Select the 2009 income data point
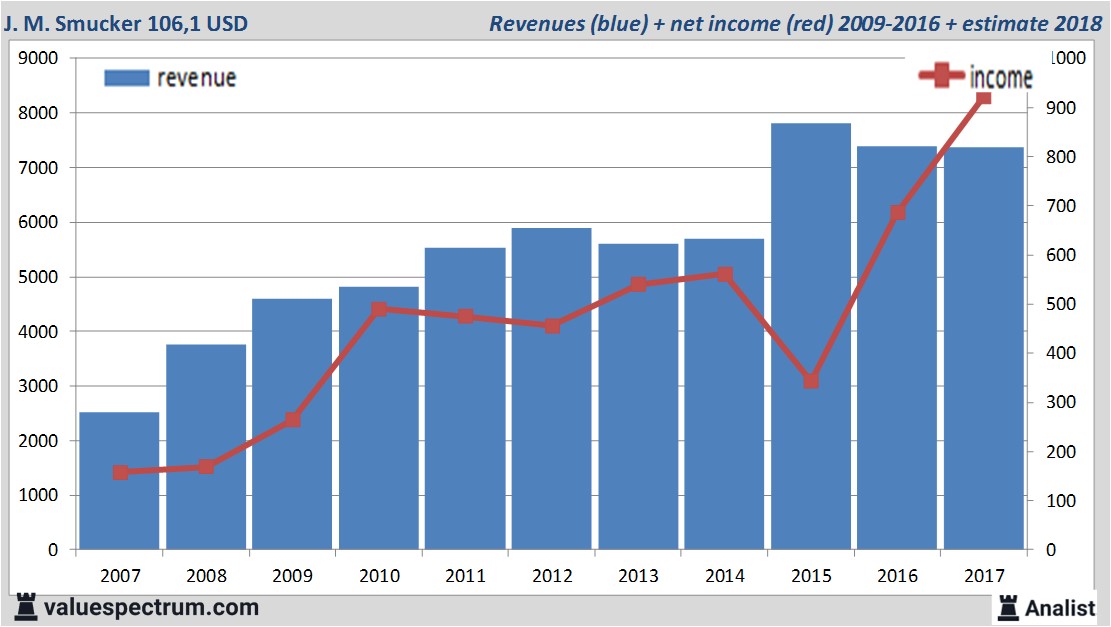Image resolution: width=1111 pixels, height=627 pixels. coord(293,420)
